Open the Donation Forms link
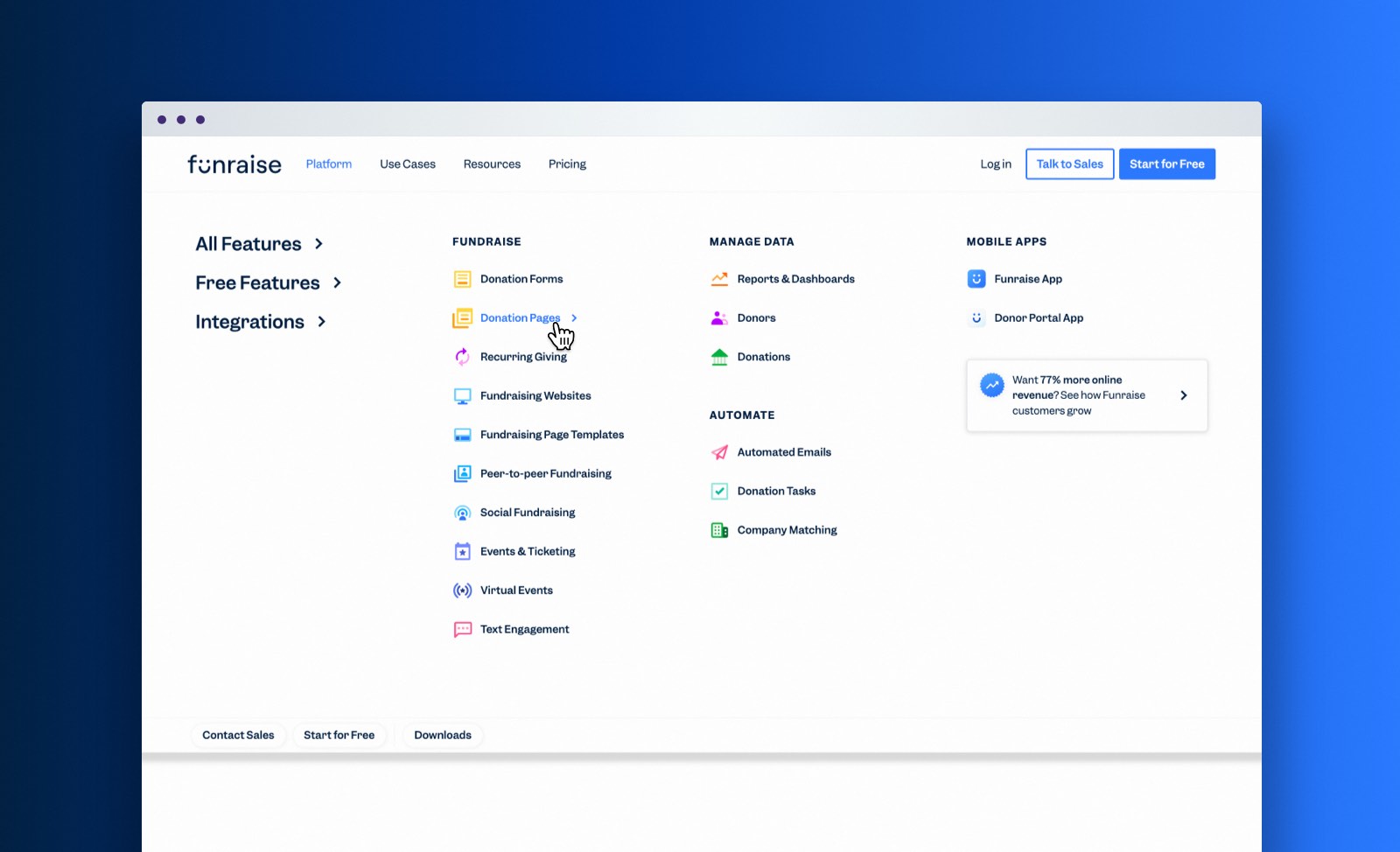Screen dimensions: 1400x852 [521, 279]
